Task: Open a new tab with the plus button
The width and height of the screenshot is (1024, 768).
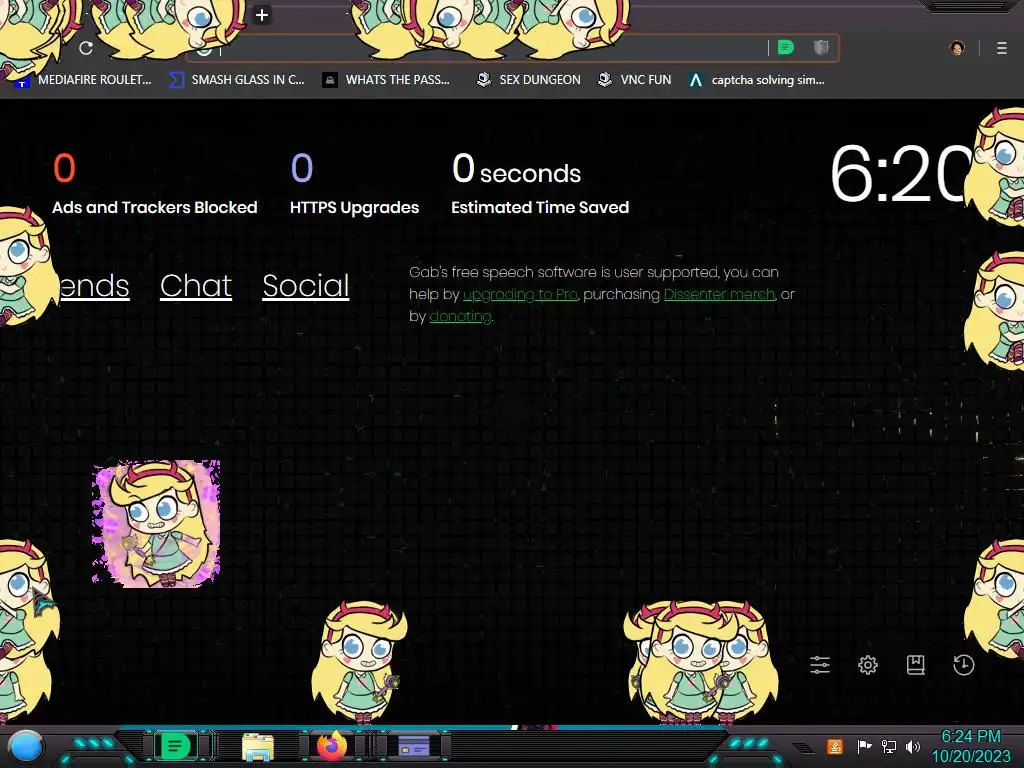Action: point(262,15)
